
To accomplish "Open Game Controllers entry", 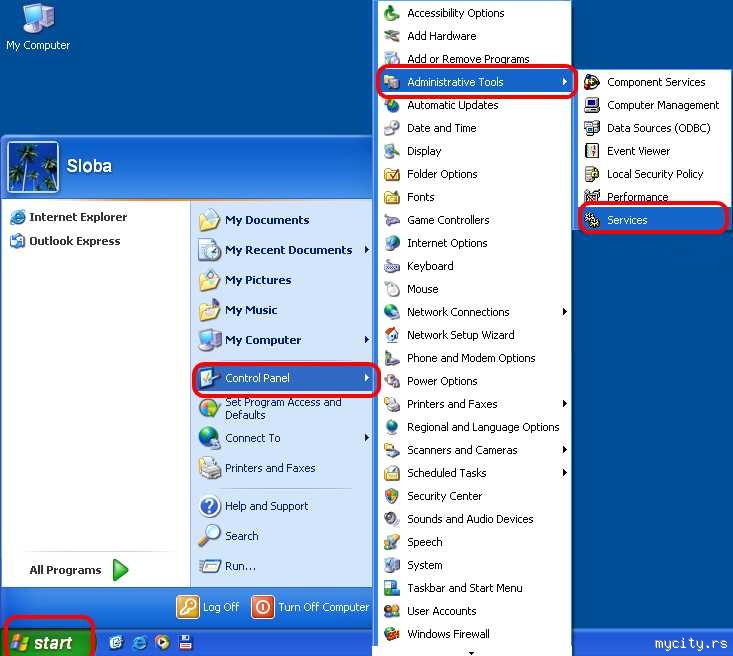I will [474, 220].
